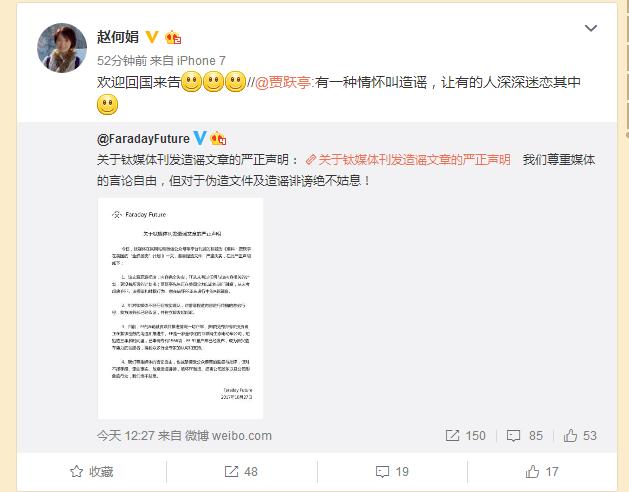Image resolution: width=629 pixels, height=492 pixels.
Task: Open the 关于钛媒体刊发造谣文章的严正声明 article link
Action: tap(408, 160)
